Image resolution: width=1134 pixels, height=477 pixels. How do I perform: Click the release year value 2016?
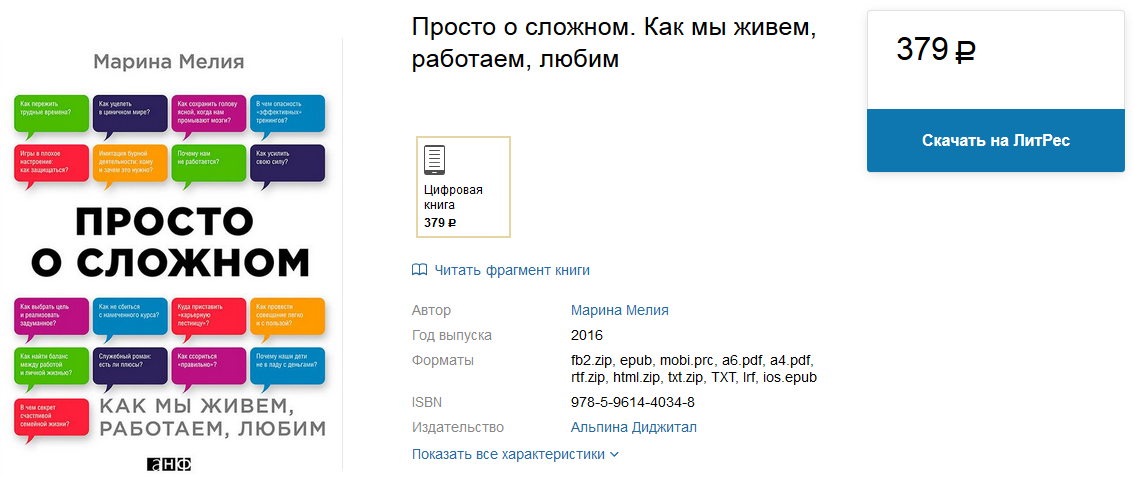tap(587, 335)
